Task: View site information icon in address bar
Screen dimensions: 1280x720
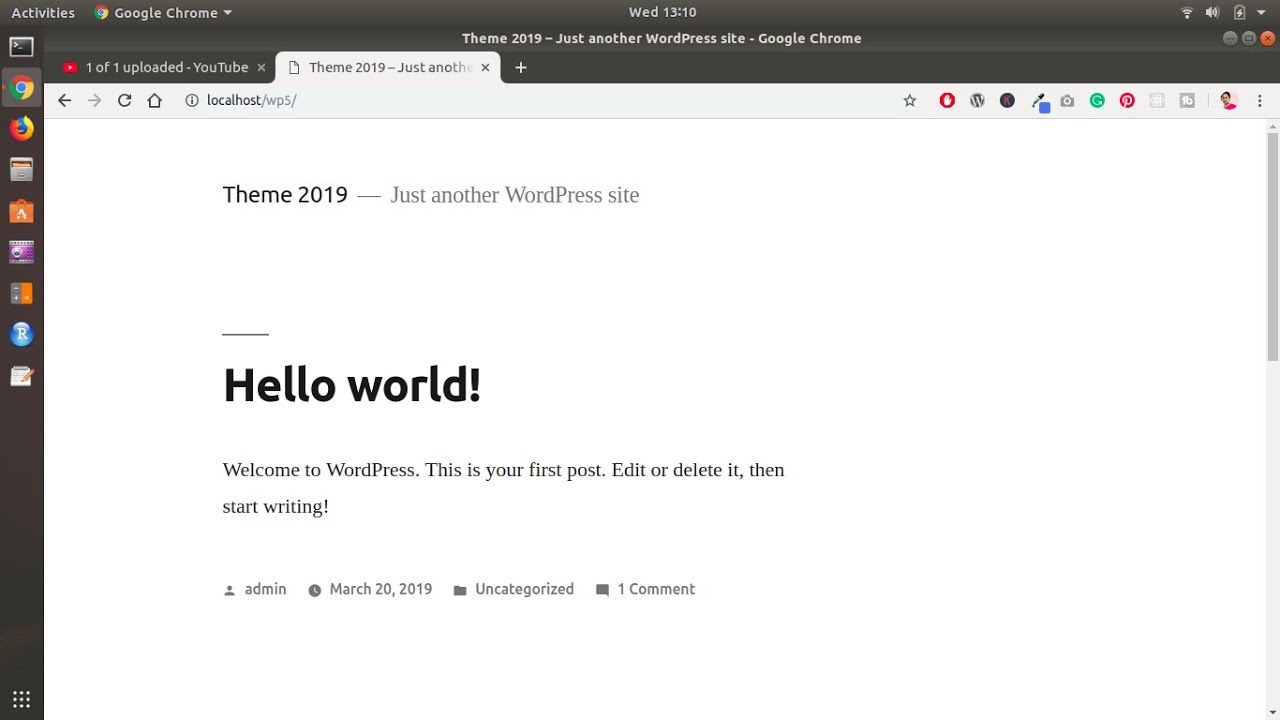Action: click(x=192, y=100)
